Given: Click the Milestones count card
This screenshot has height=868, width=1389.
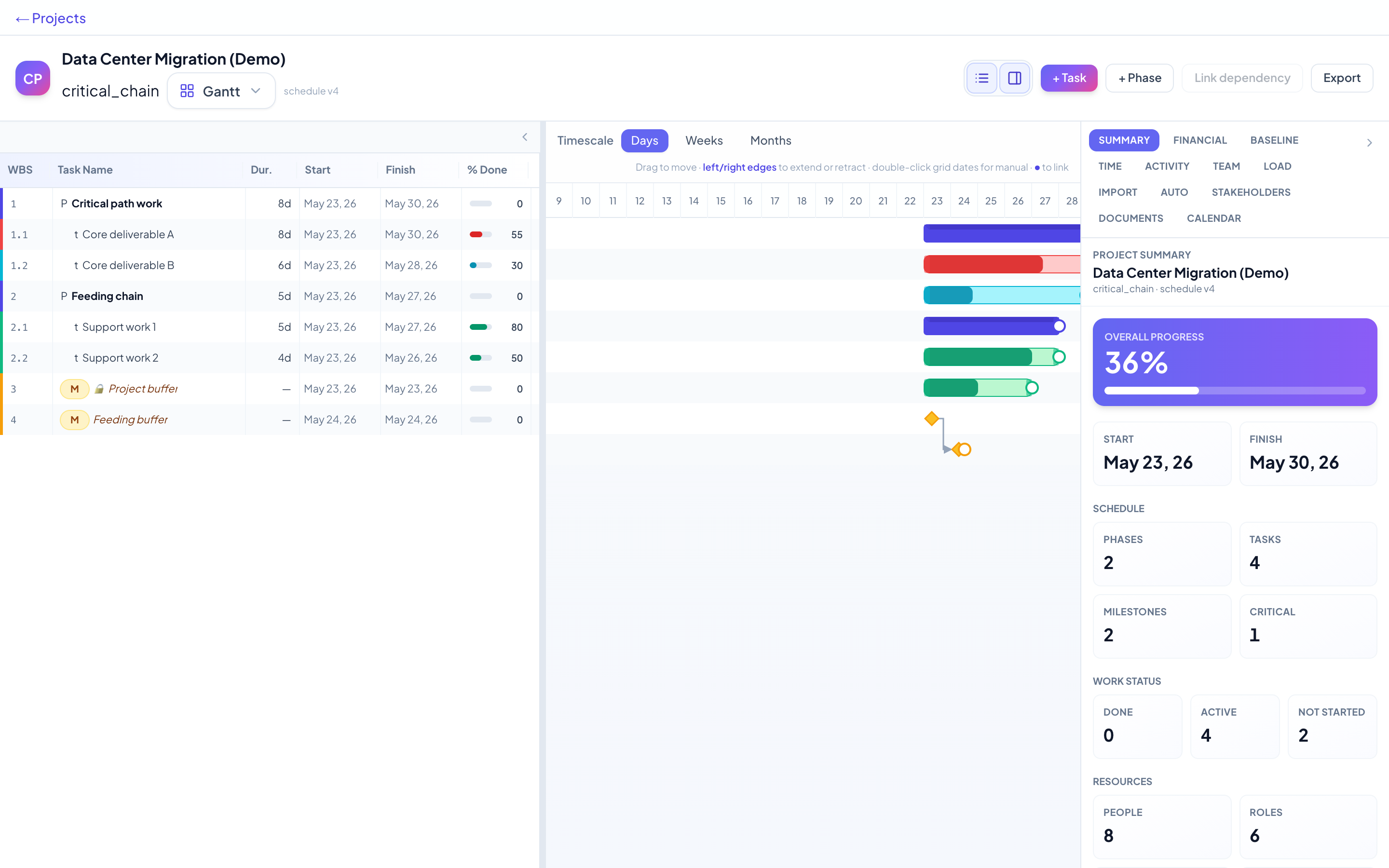Looking at the screenshot, I should pyautogui.click(x=1162, y=627).
